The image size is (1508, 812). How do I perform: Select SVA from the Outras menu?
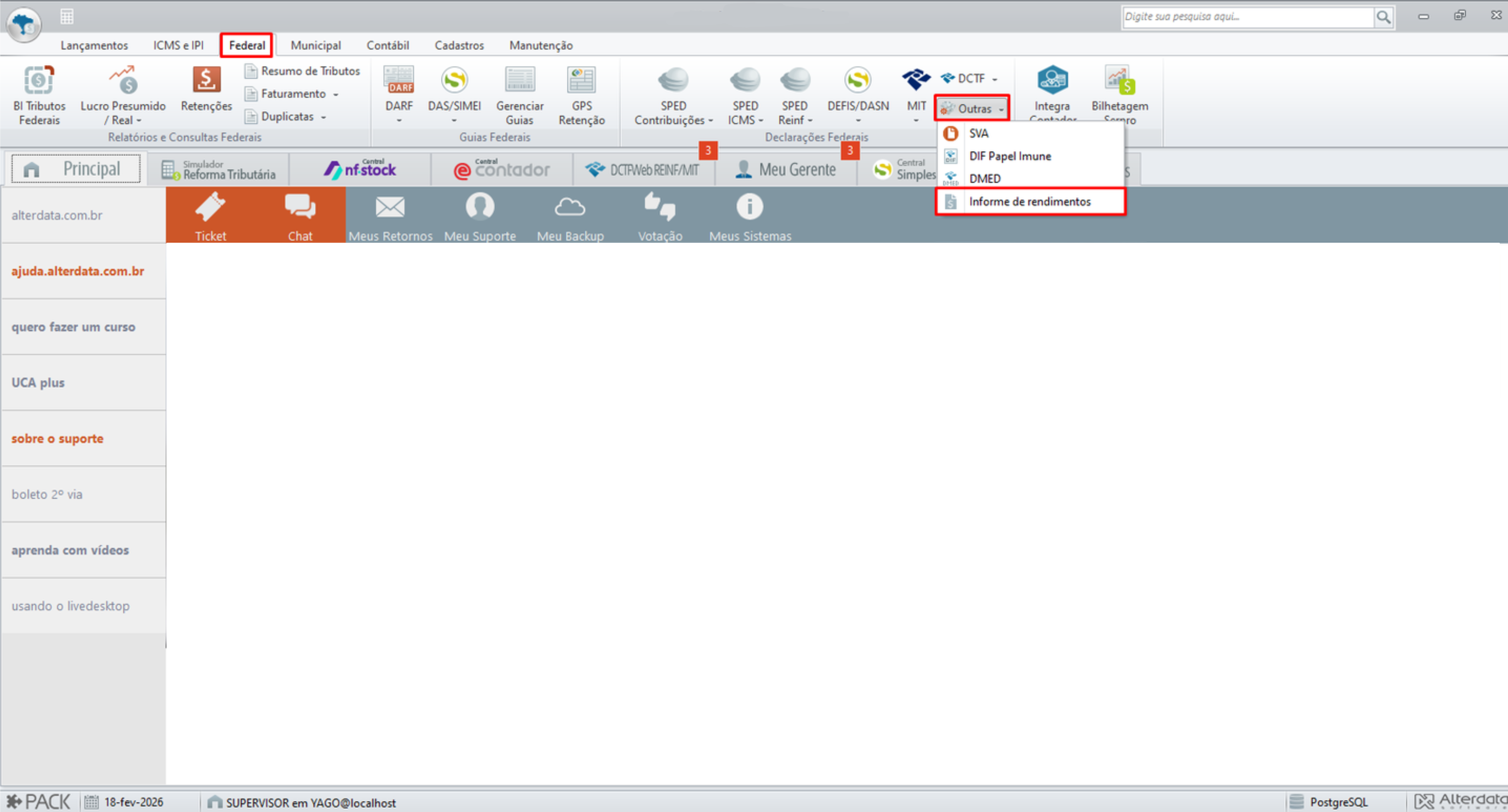tap(1030, 134)
